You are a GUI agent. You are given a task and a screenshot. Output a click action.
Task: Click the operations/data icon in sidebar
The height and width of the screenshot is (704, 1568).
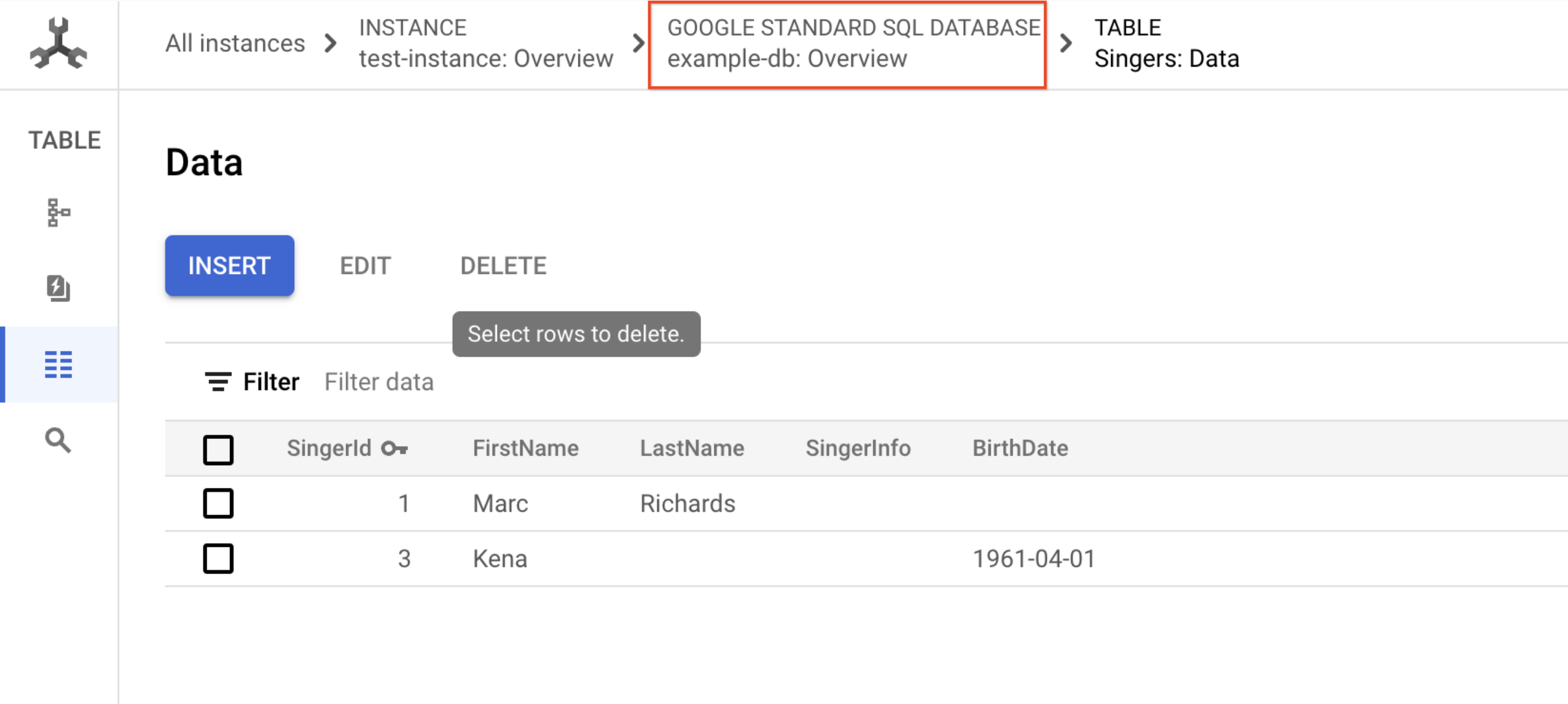point(58,362)
